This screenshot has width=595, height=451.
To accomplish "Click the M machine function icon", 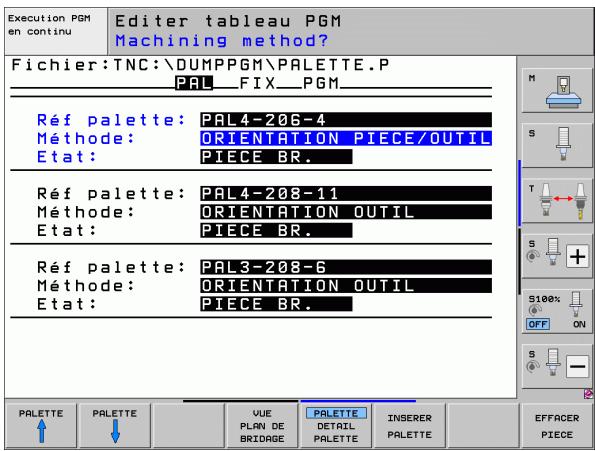I will click(557, 90).
